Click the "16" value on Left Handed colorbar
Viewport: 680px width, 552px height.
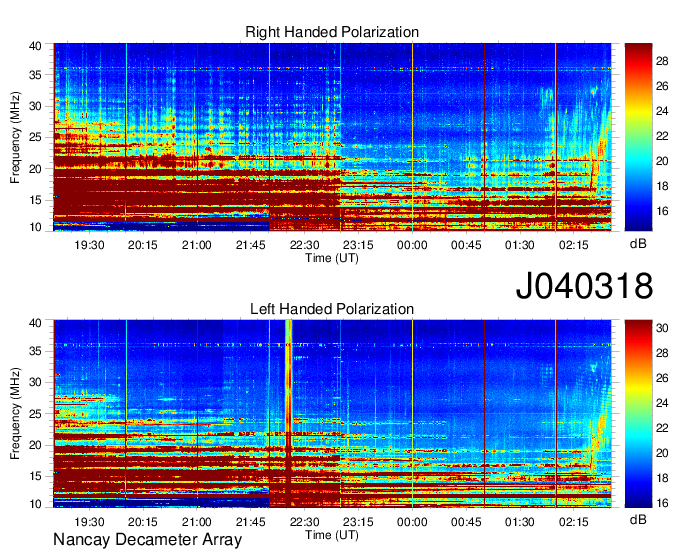[662, 503]
